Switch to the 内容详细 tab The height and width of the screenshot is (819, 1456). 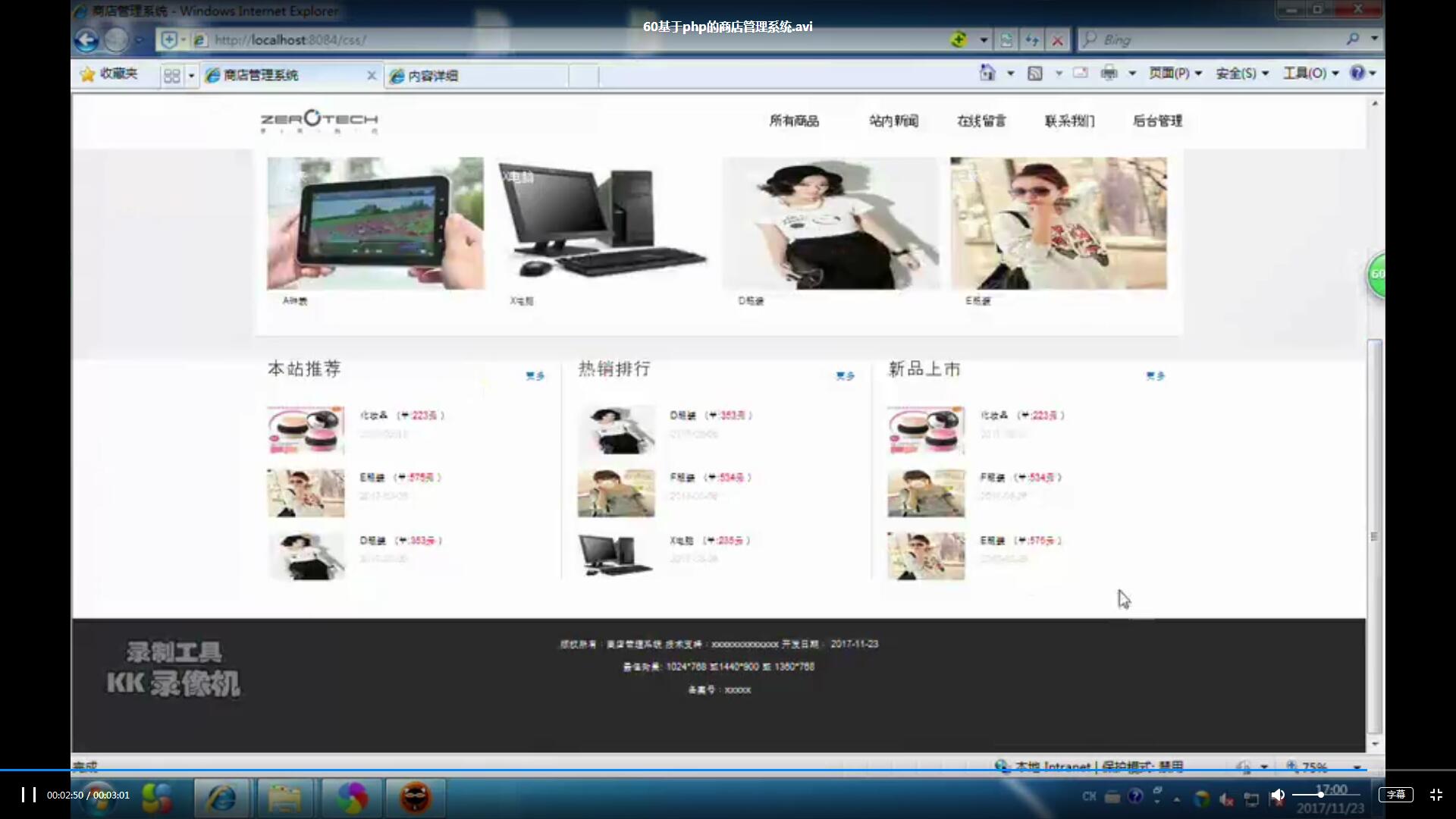476,75
